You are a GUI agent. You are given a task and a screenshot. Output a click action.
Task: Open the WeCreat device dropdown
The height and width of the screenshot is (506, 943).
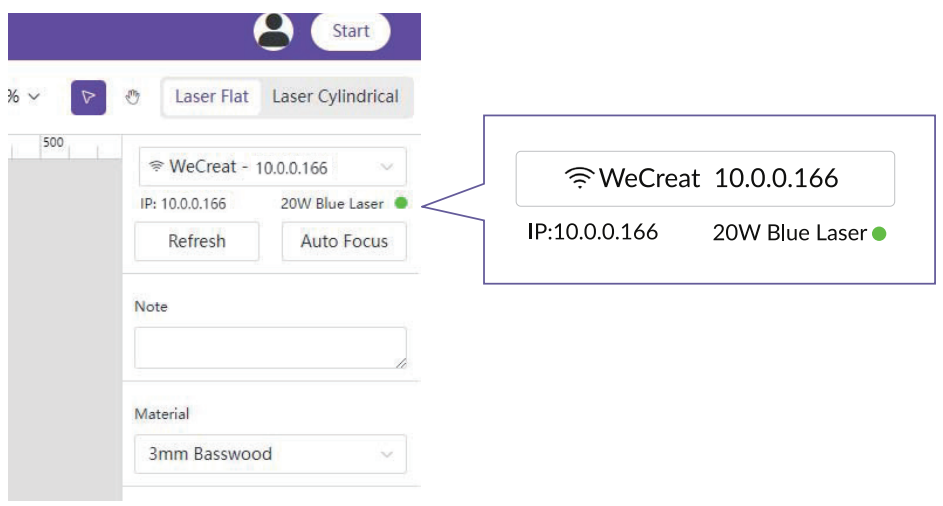pyautogui.click(x=272, y=167)
